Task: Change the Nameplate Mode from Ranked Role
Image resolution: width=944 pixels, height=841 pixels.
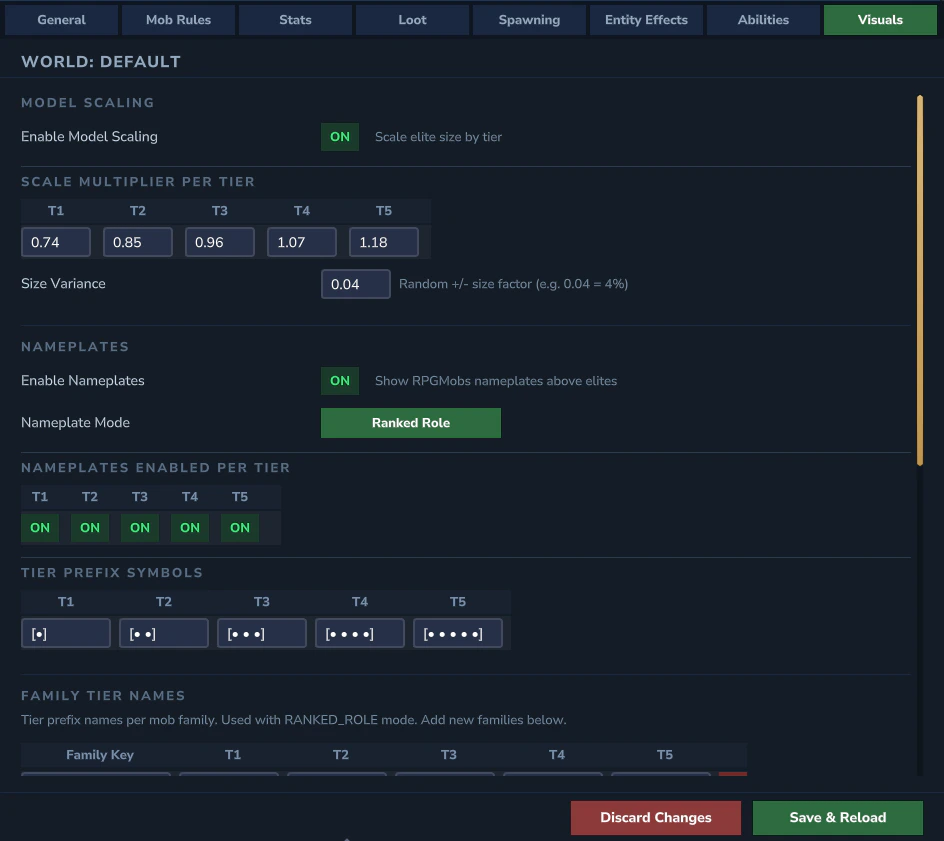Action: pos(410,422)
